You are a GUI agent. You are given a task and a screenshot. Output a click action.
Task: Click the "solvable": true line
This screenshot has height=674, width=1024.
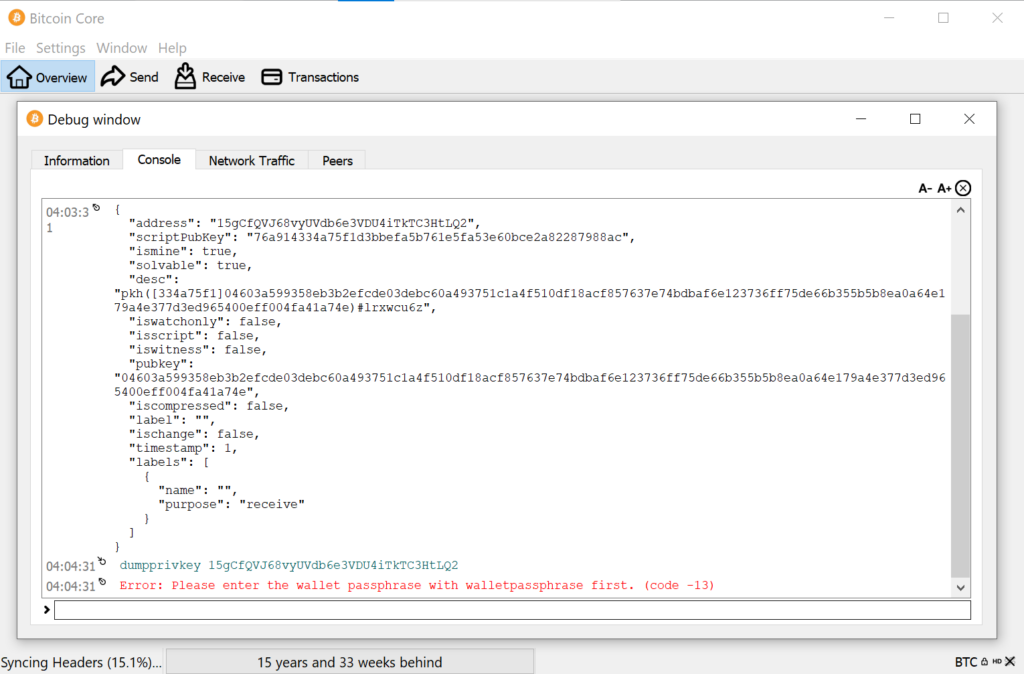(x=190, y=265)
